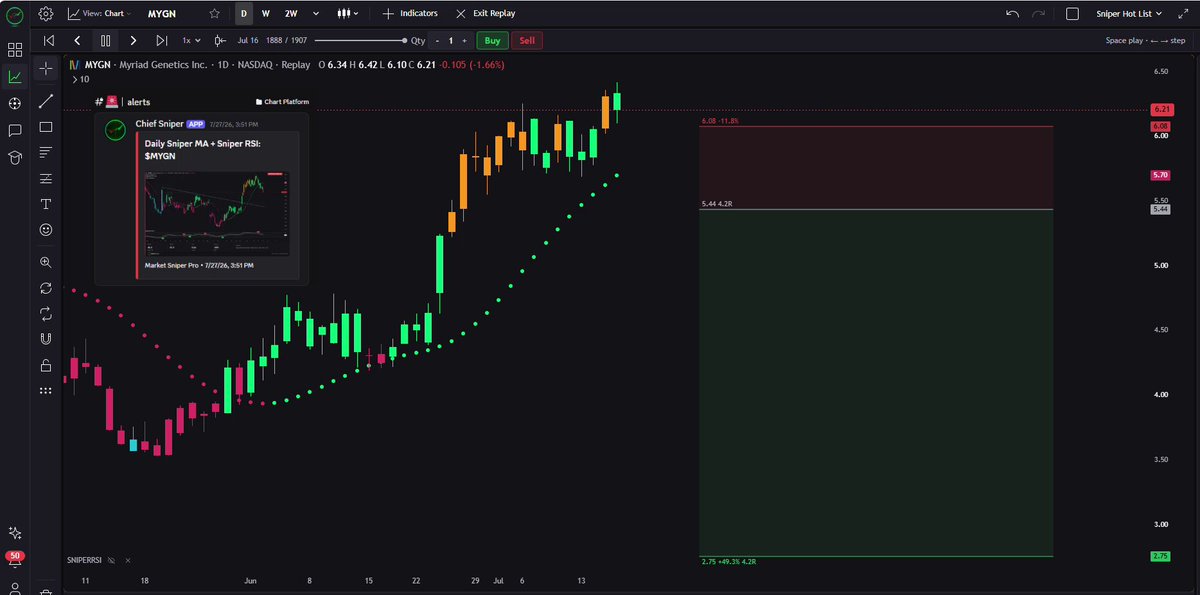Open the chat panel in sidebar

(15, 131)
